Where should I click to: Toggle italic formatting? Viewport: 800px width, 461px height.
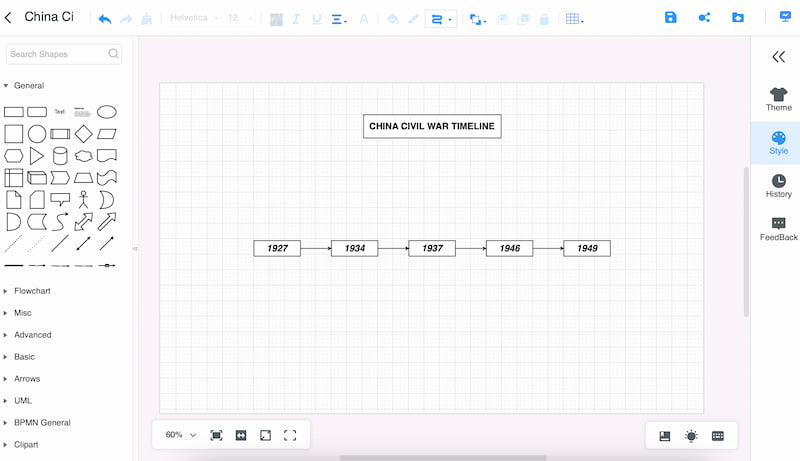coord(296,19)
